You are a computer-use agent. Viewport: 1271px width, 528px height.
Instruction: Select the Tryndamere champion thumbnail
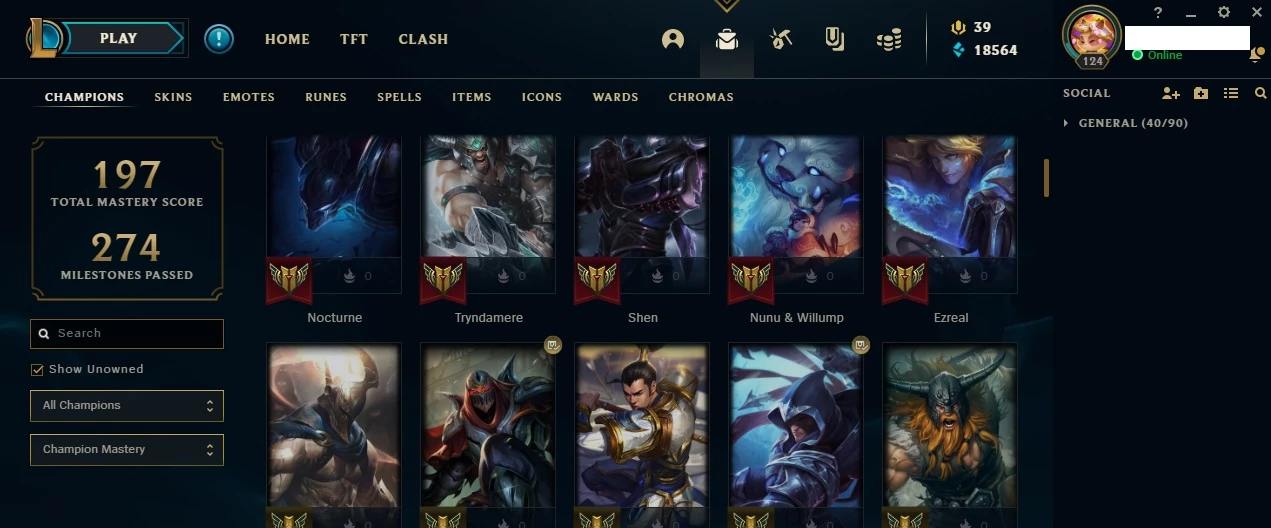(488, 215)
